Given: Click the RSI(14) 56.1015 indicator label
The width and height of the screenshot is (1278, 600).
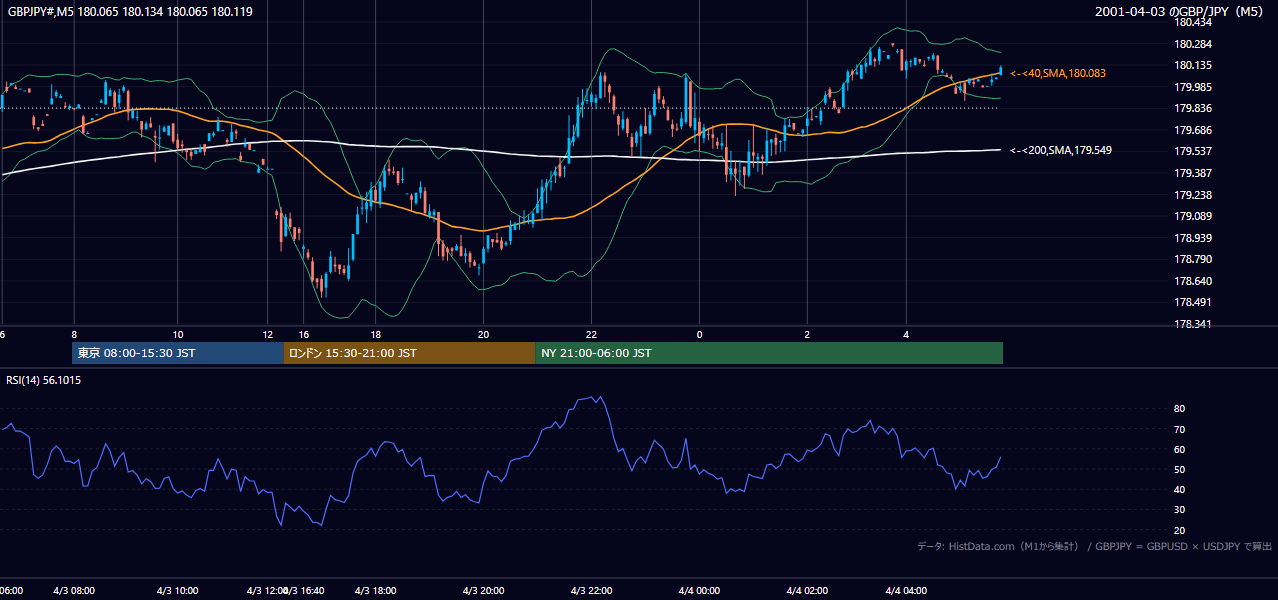Looking at the screenshot, I should click(44, 380).
